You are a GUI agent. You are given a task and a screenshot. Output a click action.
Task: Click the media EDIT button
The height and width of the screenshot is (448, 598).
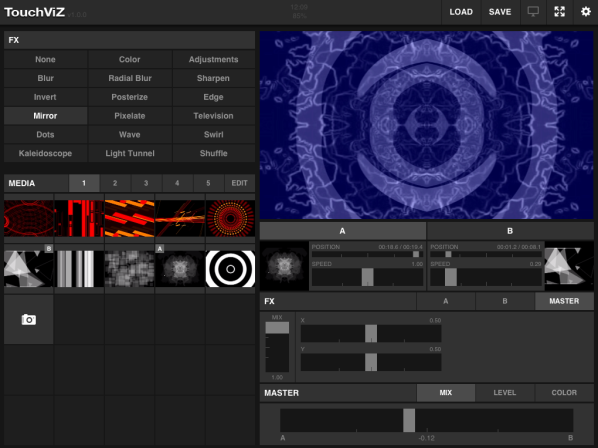[x=240, y=183]
